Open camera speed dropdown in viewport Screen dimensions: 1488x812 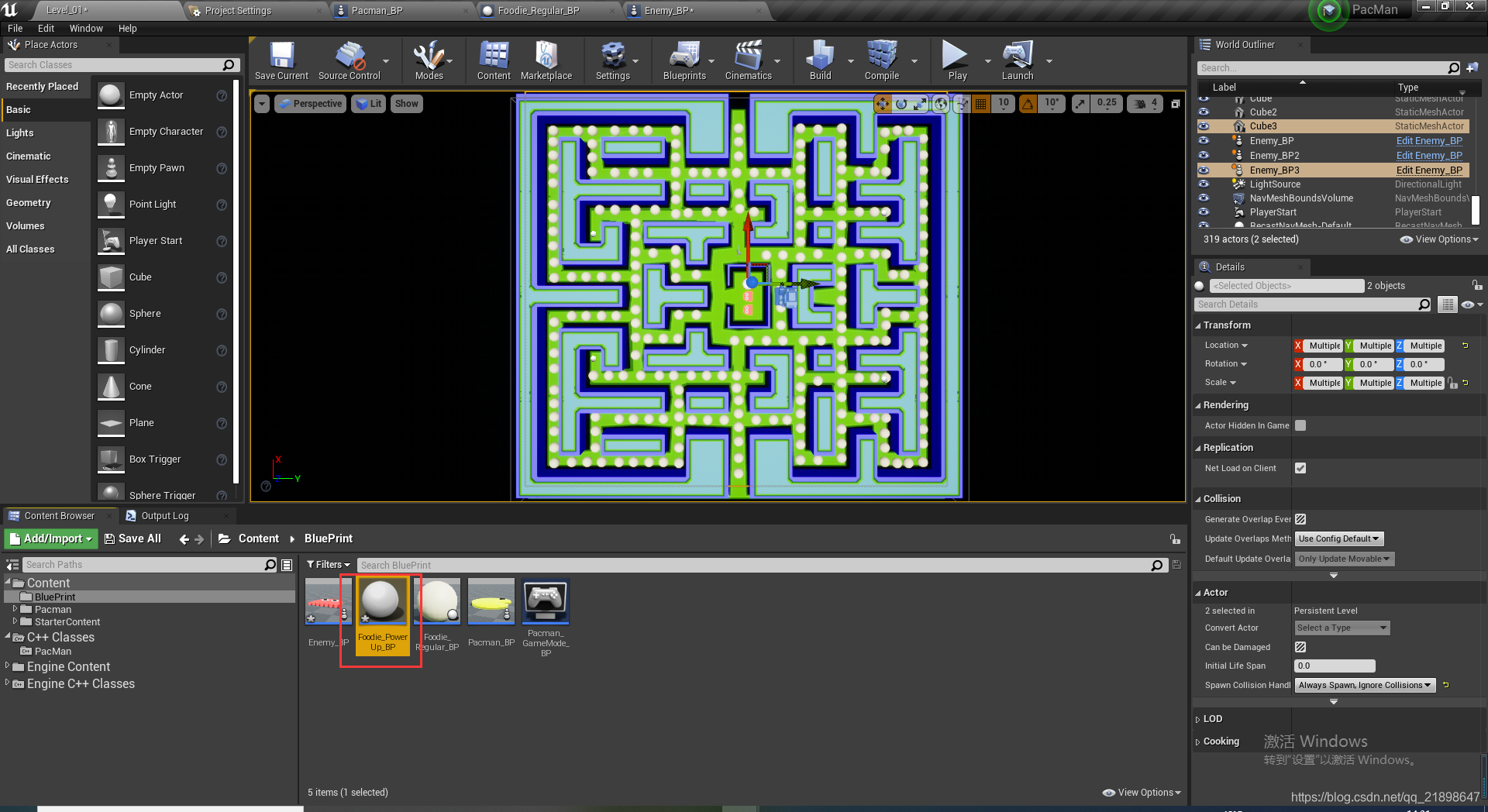tap(1145, 103)
